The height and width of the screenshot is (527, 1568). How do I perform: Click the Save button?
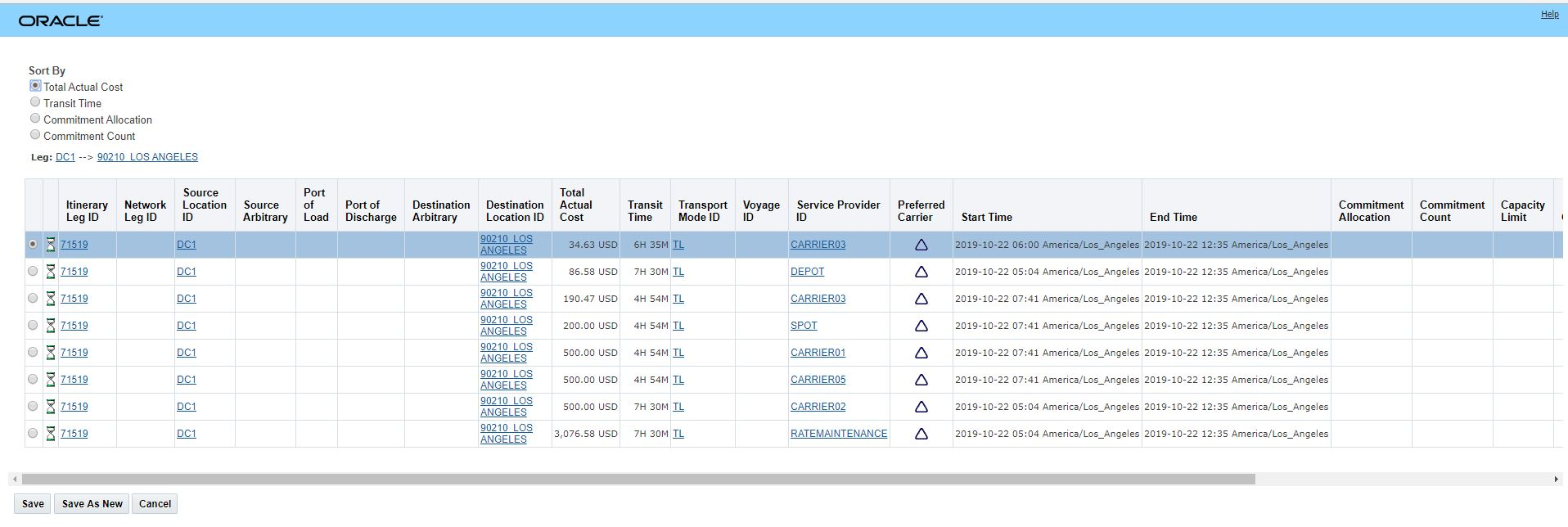click(x=33, y=504)
